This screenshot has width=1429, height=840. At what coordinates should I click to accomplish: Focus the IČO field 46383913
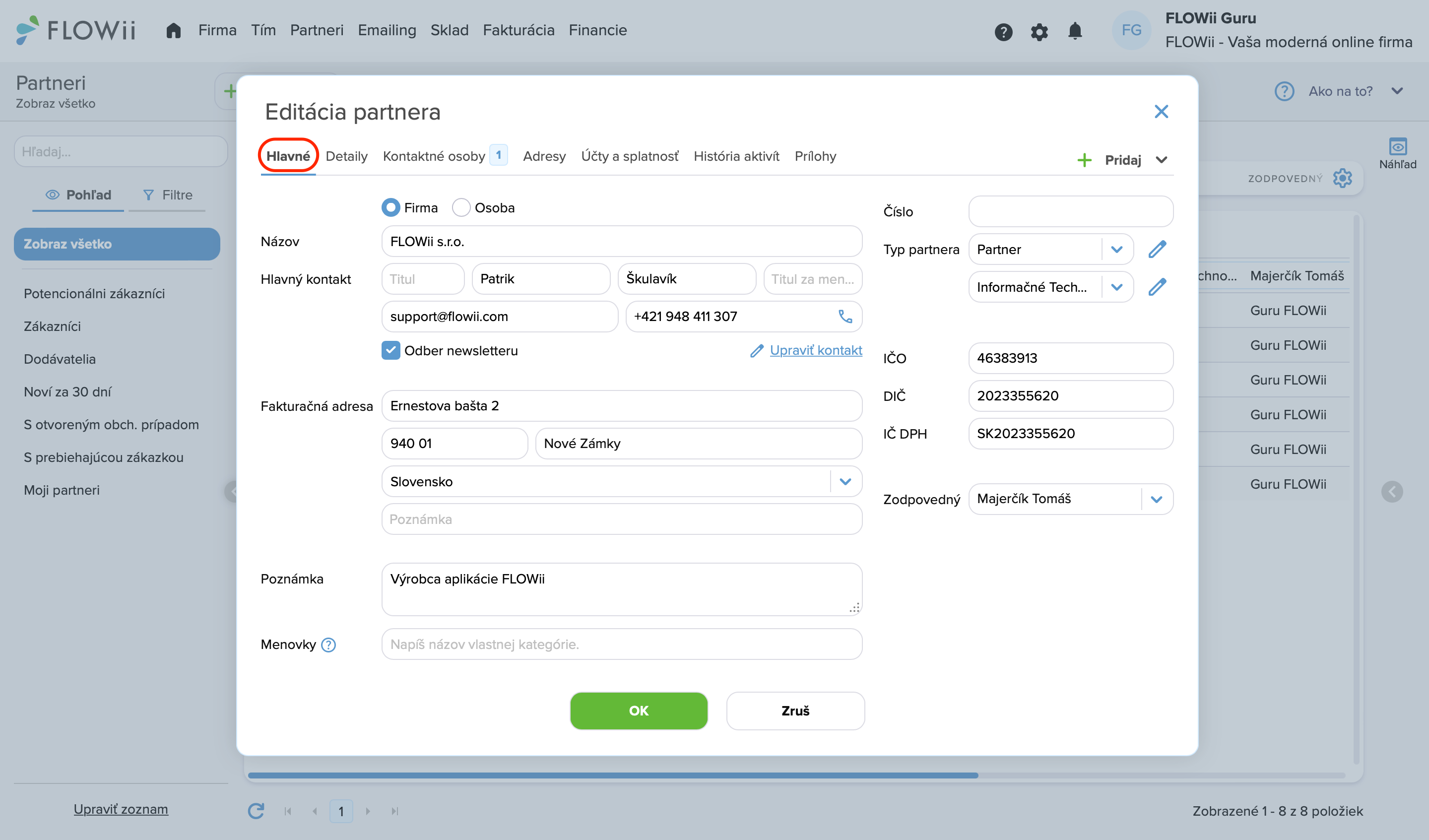[1071, 358]
